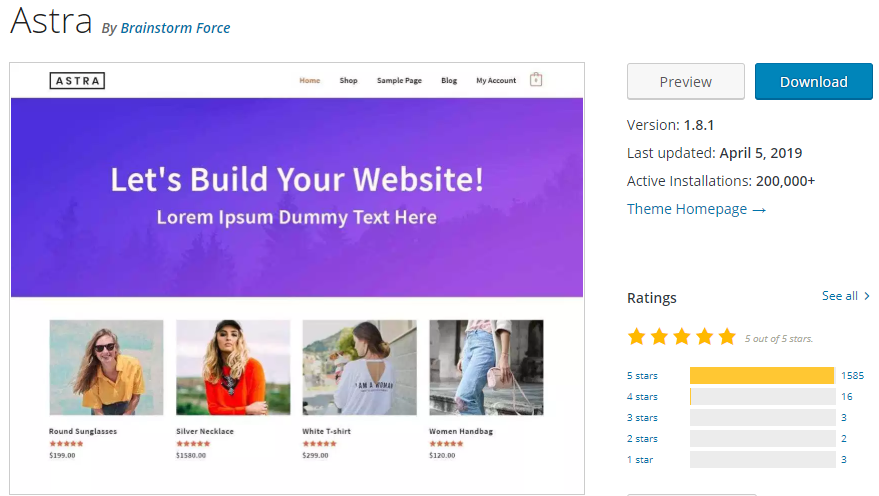Click the 1 star rating link
The width and height of the screenshot is (879, 496).
[640, 460]
